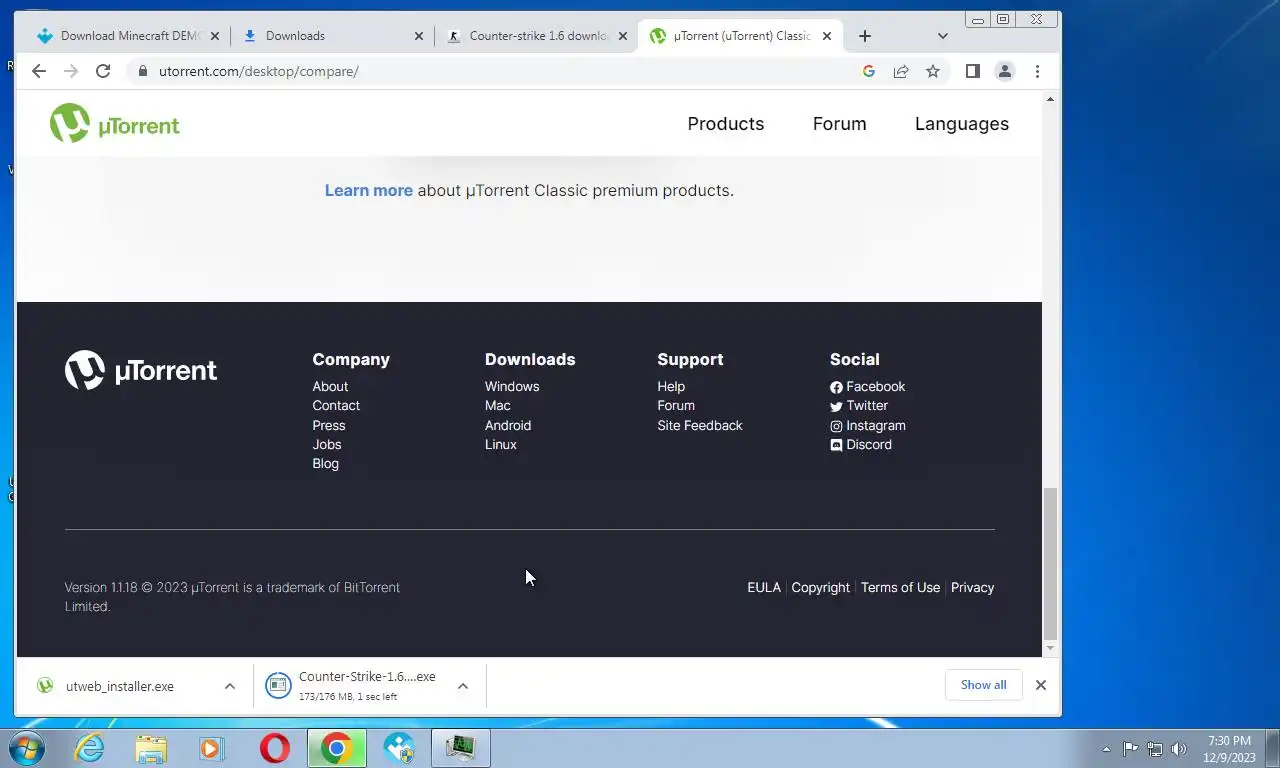Click the page vertical scrollbar thumb
1280x768 pixels.
click(x=1050, y=563)
